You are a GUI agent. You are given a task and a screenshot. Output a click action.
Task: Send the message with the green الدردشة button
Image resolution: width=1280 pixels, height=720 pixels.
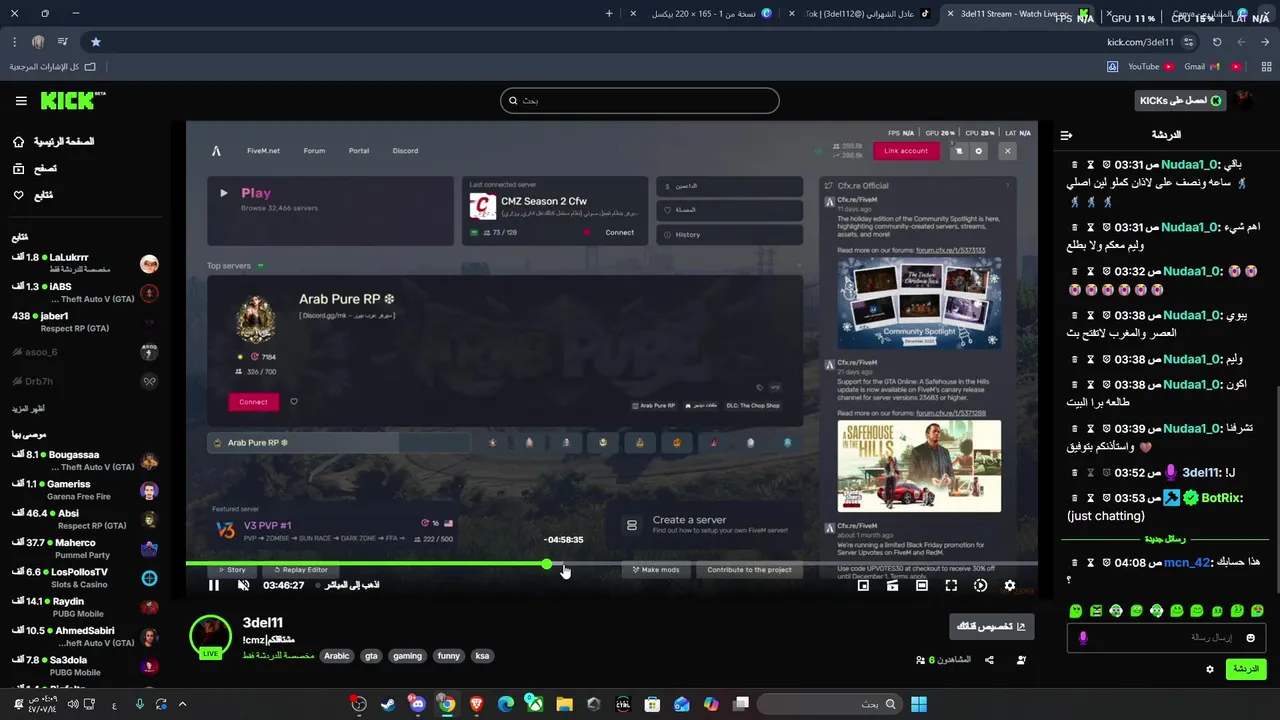pos(1246,669)
